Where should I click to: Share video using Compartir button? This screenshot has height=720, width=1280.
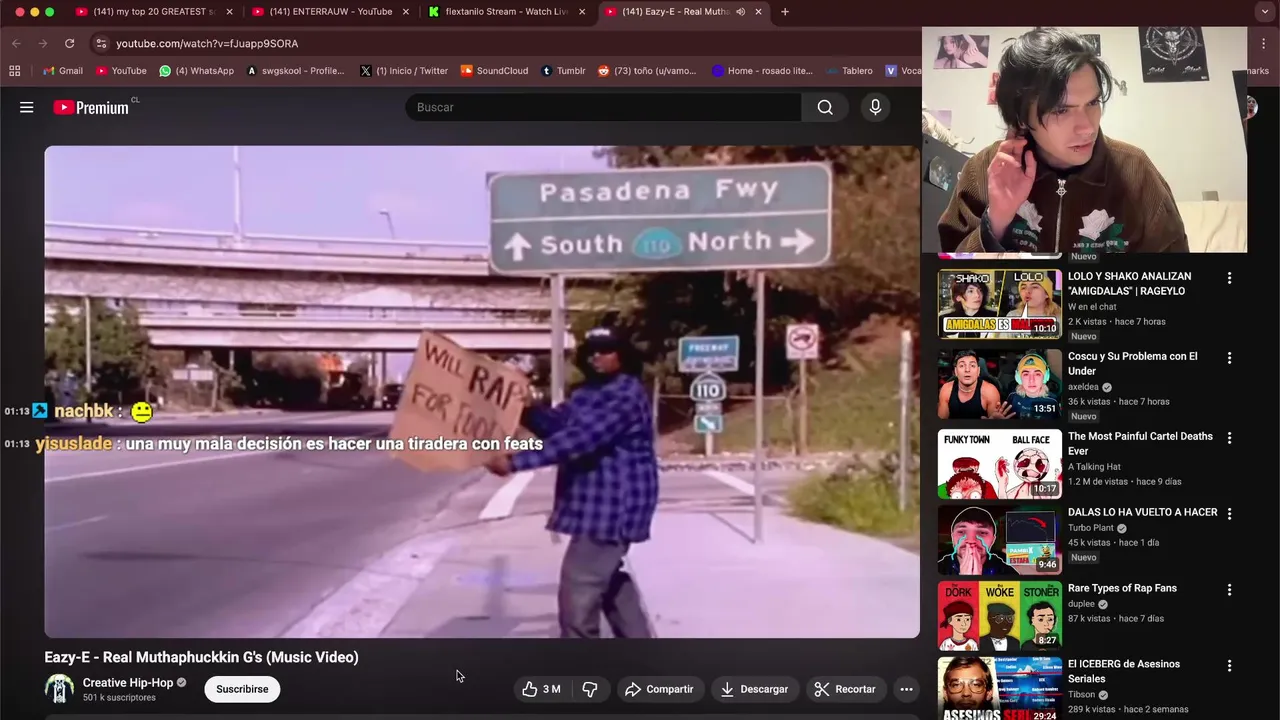pos(659,689)
